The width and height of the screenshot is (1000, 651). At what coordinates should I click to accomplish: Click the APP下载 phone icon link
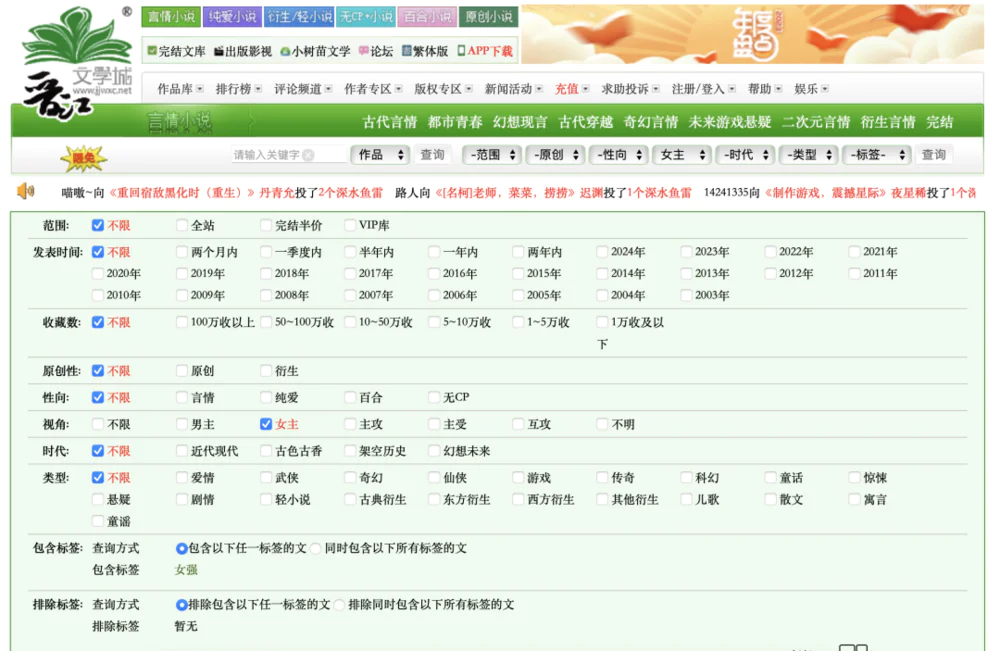pyautogui.click(x=485, y=51)
